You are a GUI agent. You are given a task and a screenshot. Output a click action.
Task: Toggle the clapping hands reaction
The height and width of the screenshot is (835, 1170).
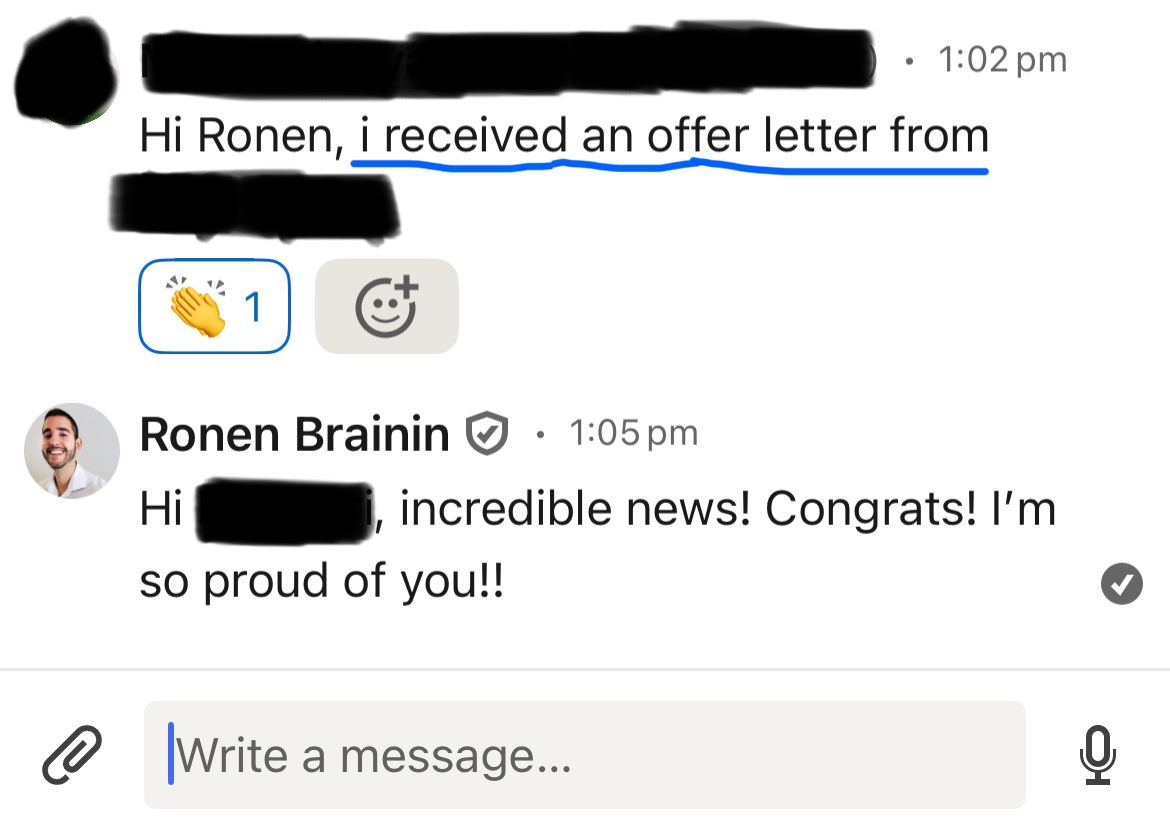(x=195, y=307)
